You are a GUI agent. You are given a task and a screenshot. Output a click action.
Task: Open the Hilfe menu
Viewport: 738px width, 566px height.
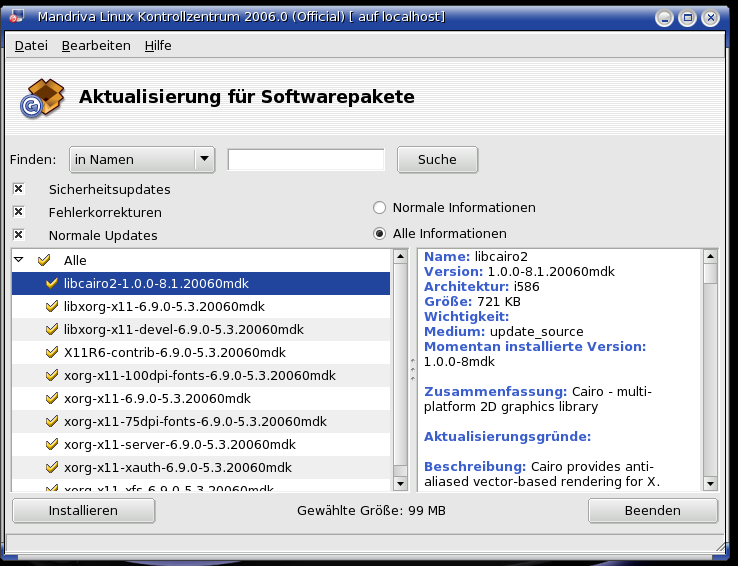point(158,46)
